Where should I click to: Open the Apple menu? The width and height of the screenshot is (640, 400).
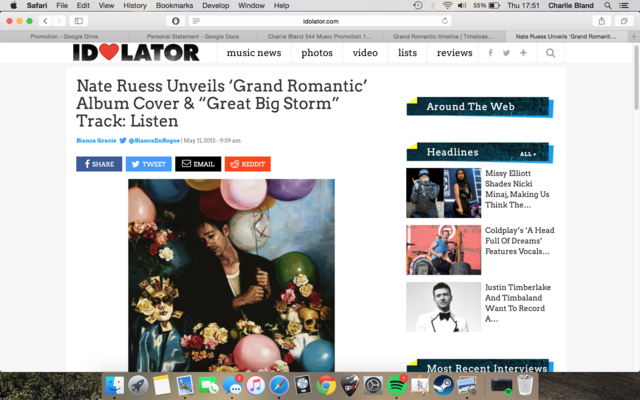[x=13, y=5]
